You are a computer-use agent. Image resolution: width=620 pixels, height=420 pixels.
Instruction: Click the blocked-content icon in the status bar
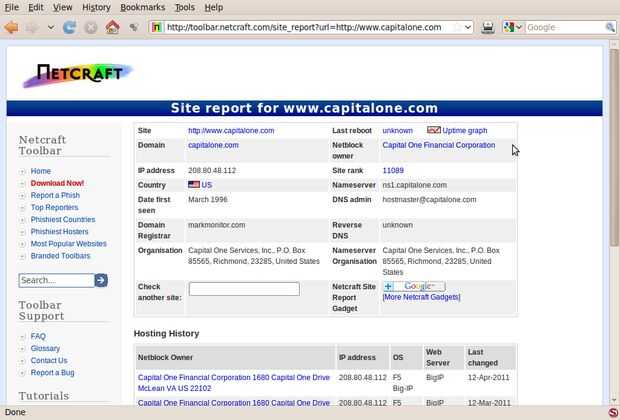point(613,413)
